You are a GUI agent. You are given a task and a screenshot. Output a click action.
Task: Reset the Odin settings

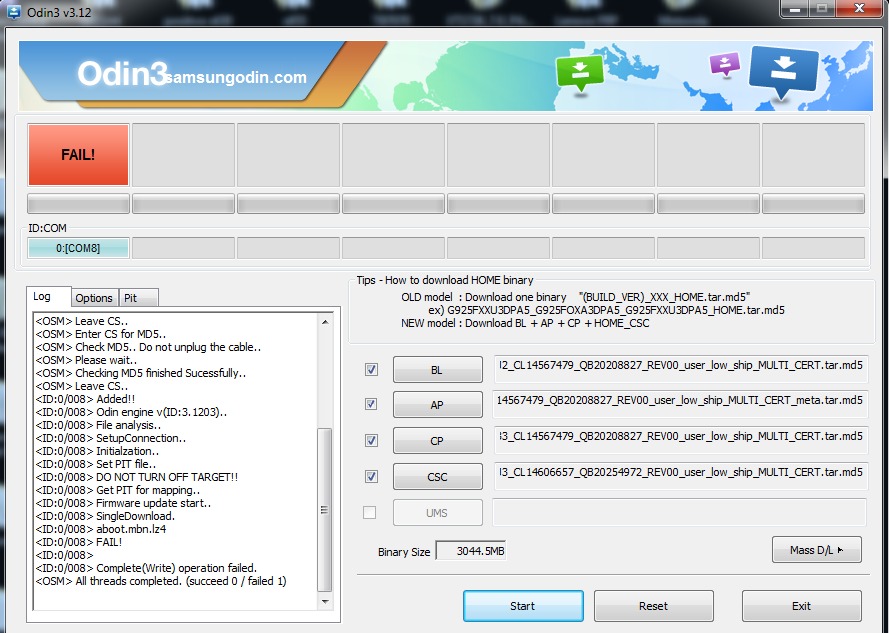click(x=653, y=606)
